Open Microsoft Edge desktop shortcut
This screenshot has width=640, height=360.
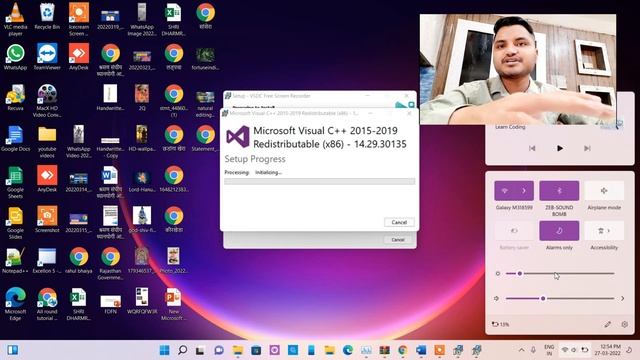click(x=16, y=304)
